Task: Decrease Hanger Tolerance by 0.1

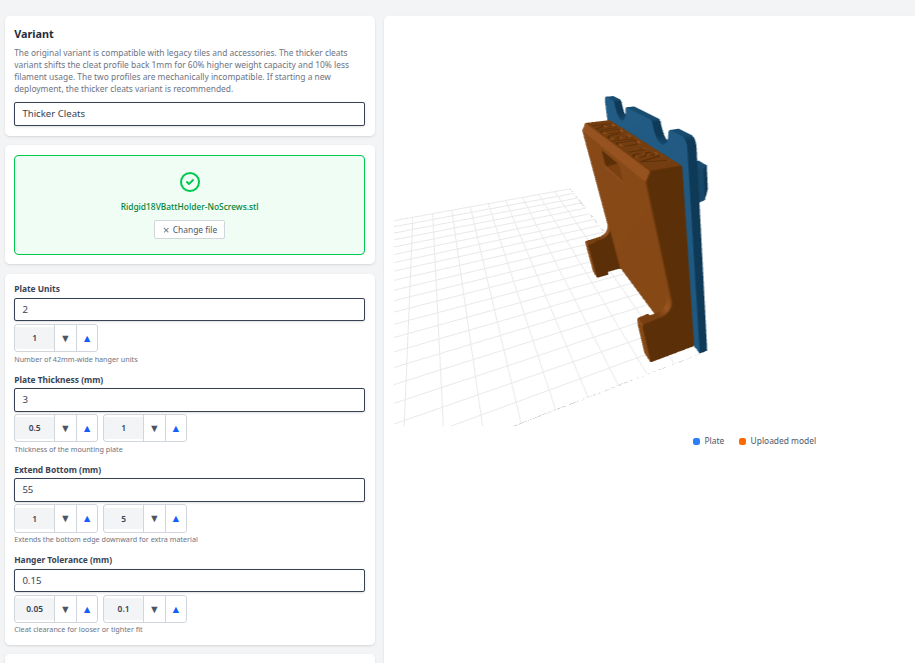Action: [x=154, y=609]
